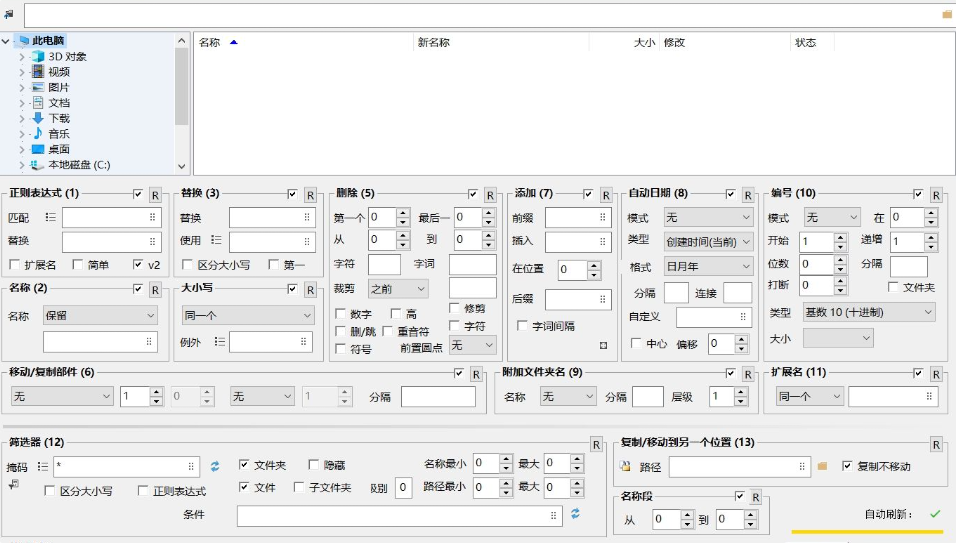Click R reset for 自动日期 (8)
957x543 pixels.
tap(748, 195)
